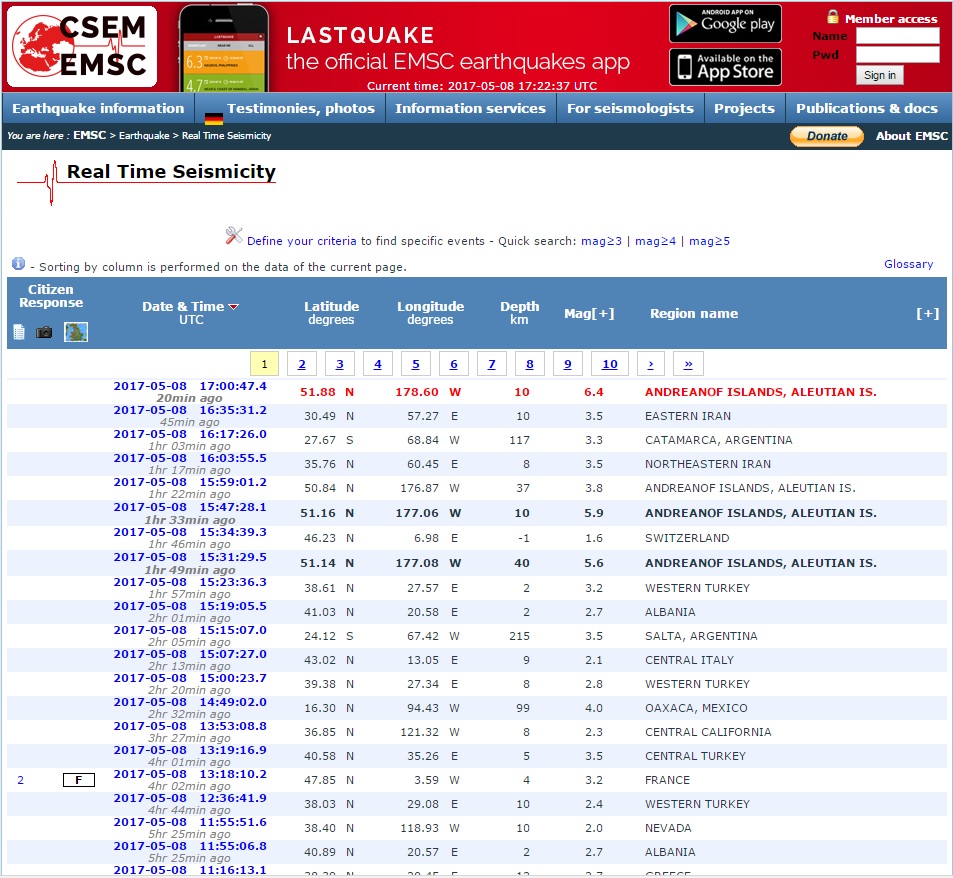The width and height of the screenshot is (953, 878).
Task: Click the criteria tools icon
Action: [233, 235]
